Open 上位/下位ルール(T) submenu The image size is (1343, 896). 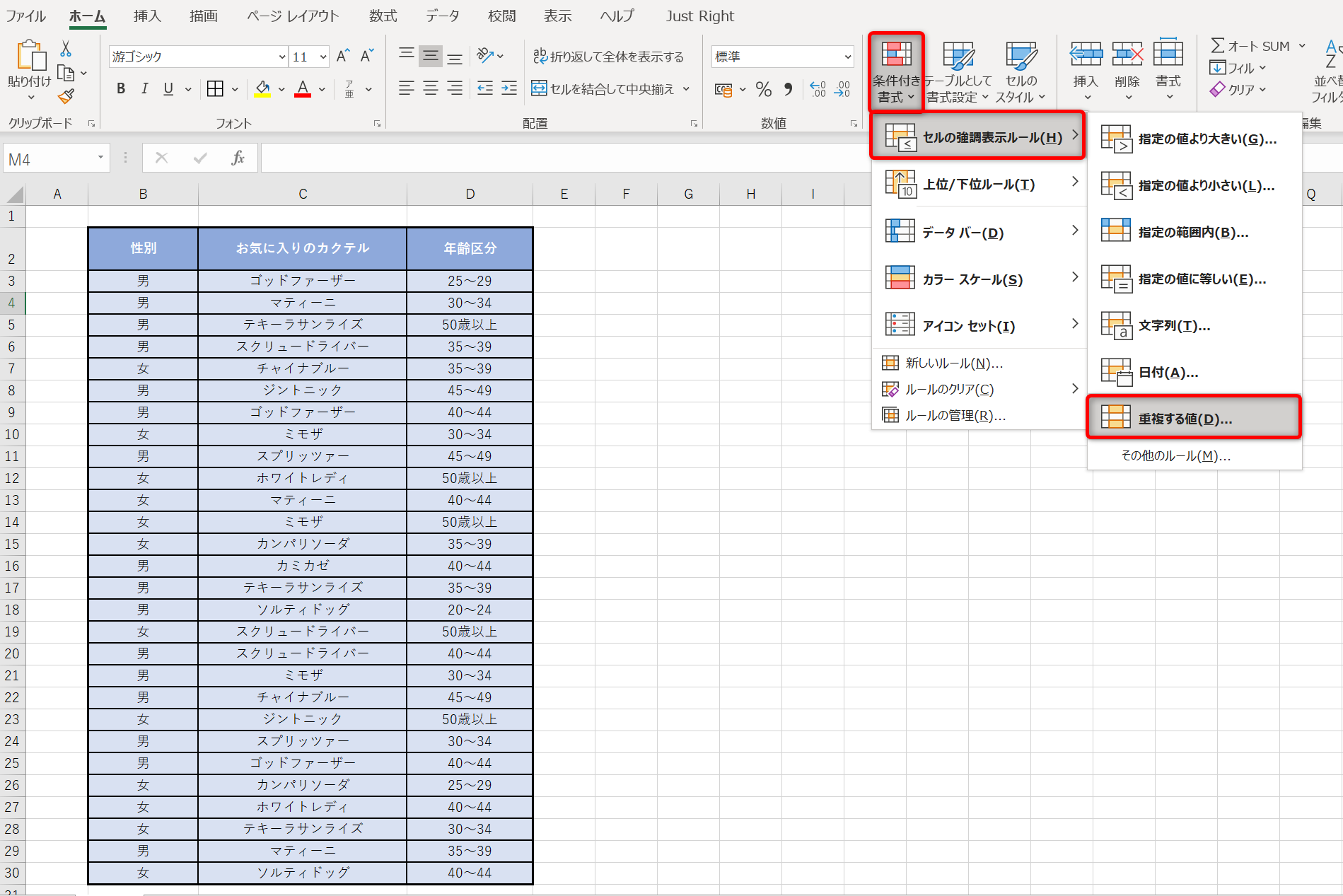[979, 184]
